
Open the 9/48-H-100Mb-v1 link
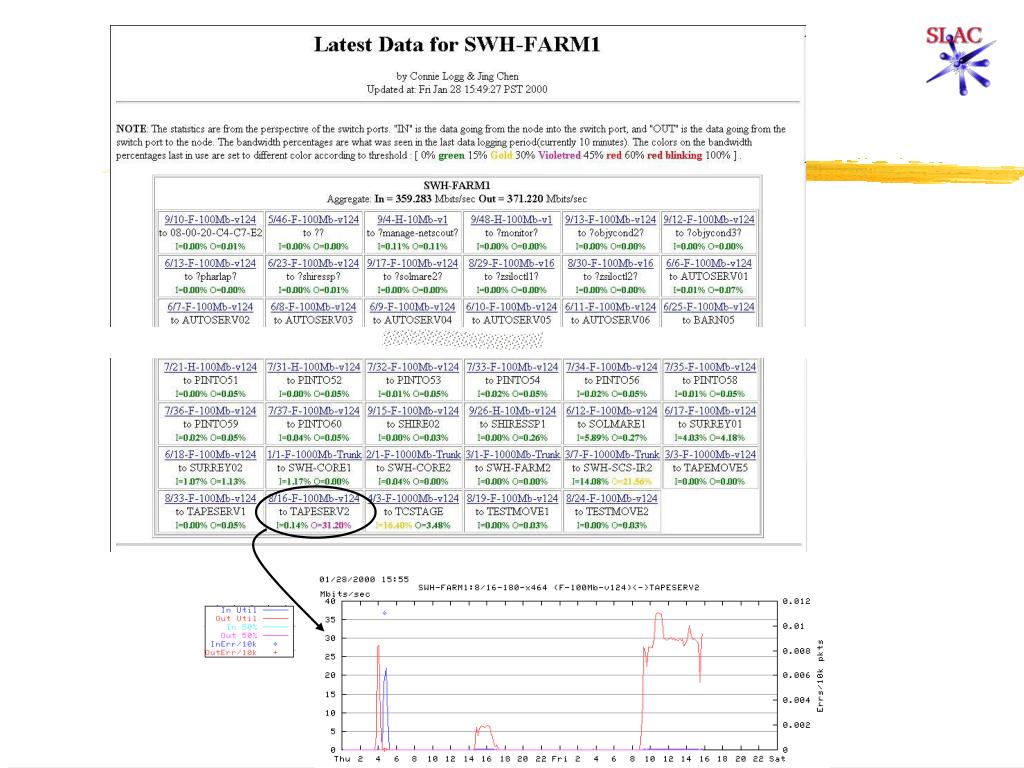511,219
